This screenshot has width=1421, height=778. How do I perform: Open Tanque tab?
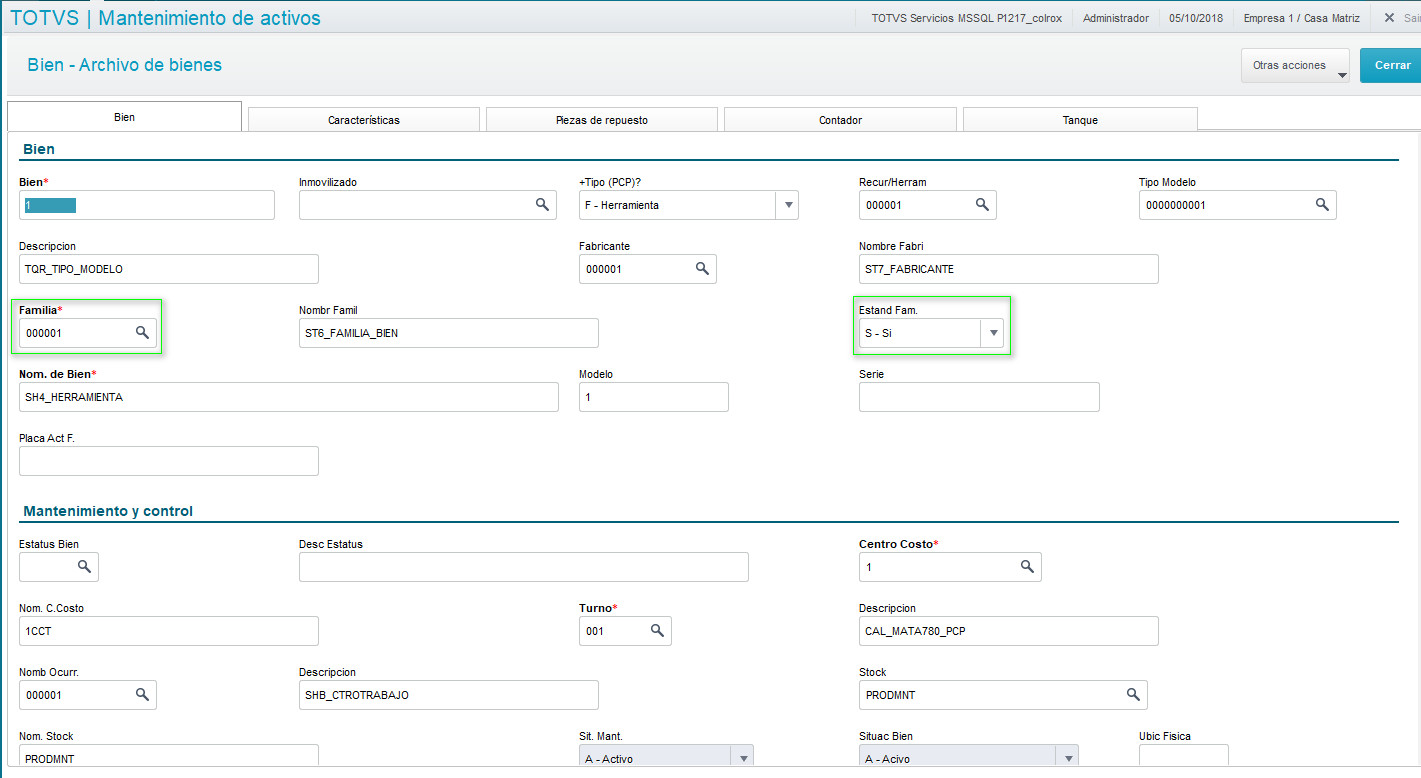(1080, 120)
